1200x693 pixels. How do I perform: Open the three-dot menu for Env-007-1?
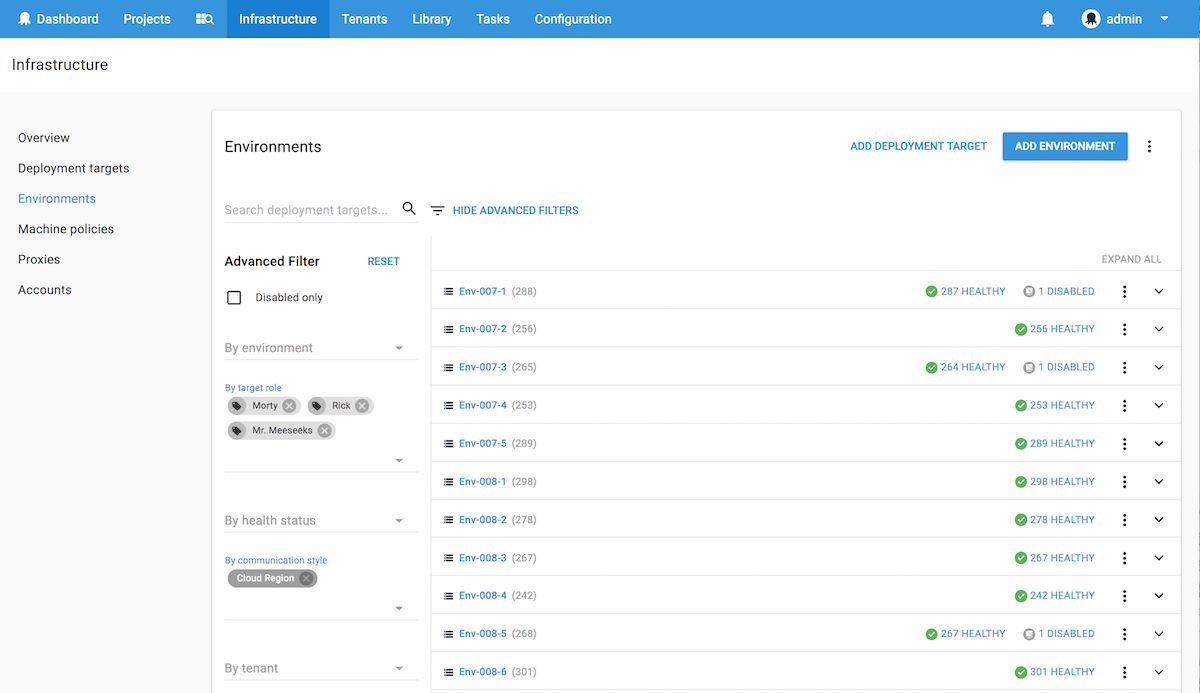point(1125,292)
